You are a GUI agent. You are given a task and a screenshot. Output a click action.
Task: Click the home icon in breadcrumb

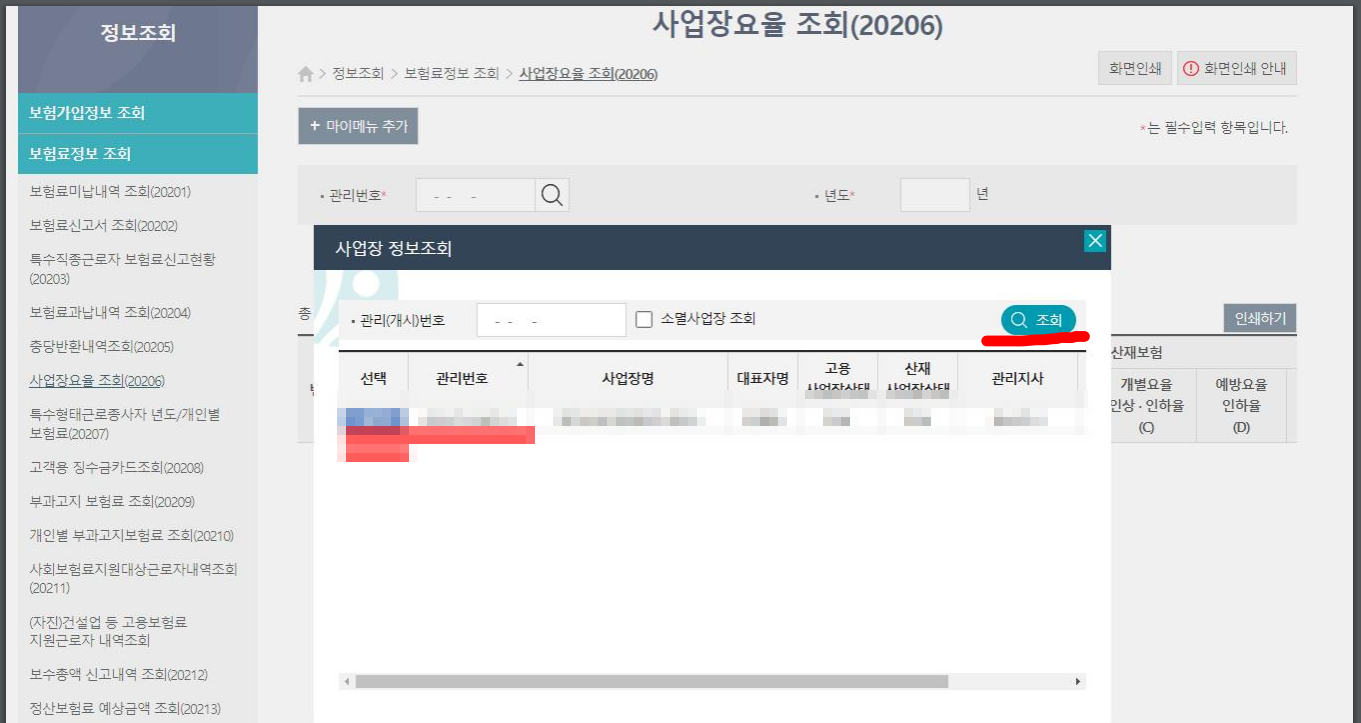306,74
